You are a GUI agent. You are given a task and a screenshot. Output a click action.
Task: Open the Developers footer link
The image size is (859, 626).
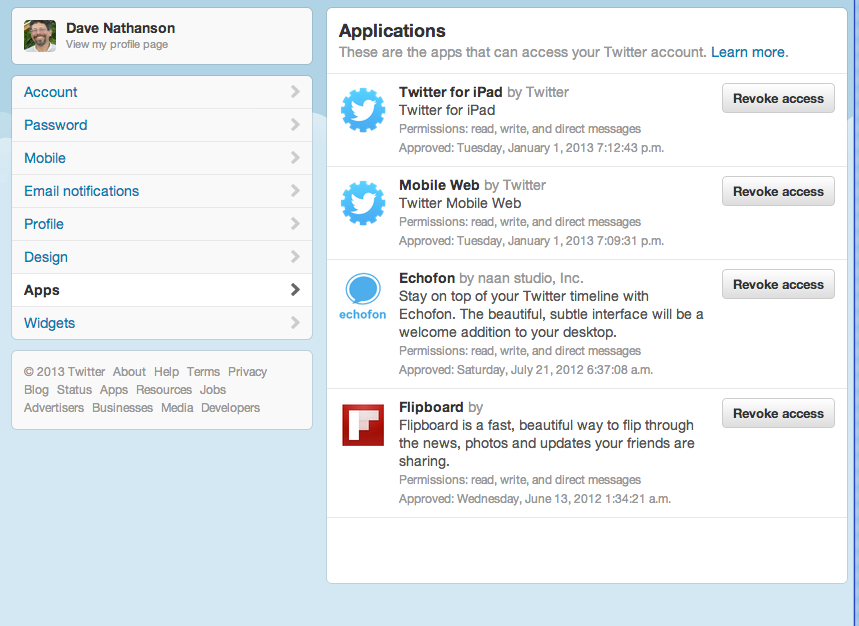pyautogui.click(x=230, y=407)
